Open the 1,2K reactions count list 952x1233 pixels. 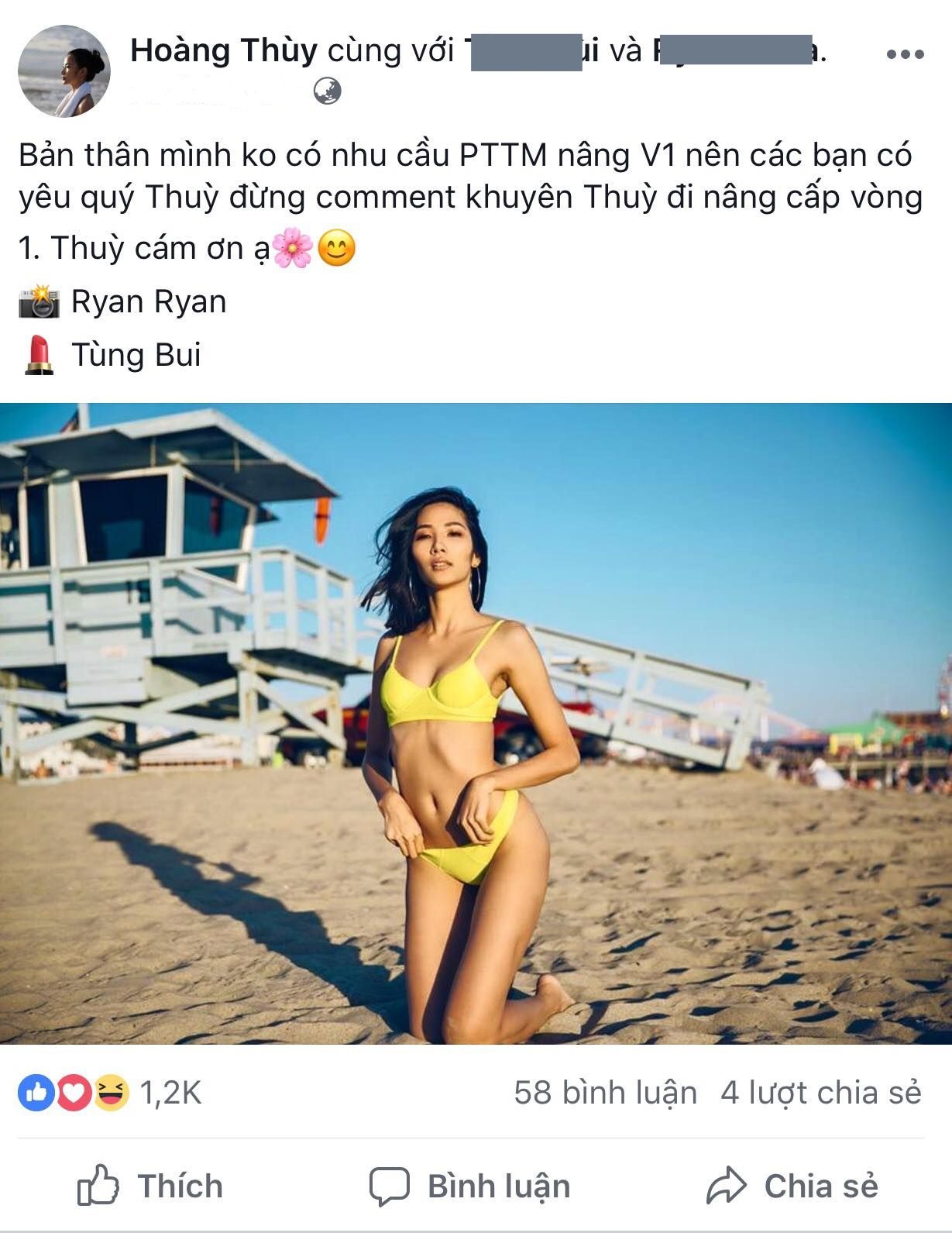[x=170, y=1093]
